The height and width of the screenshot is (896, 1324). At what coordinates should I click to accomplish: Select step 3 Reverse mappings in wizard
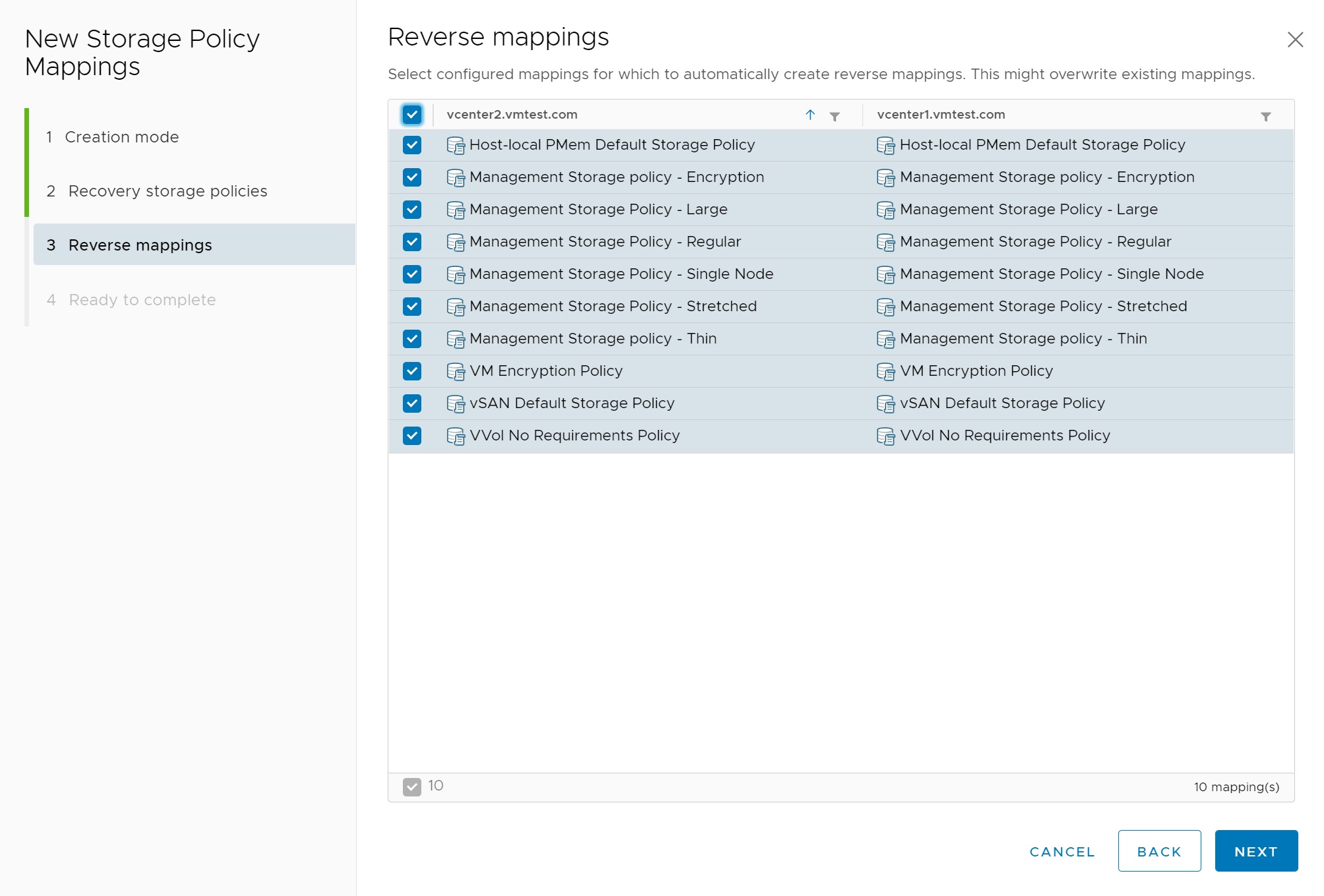pos(140,245)
